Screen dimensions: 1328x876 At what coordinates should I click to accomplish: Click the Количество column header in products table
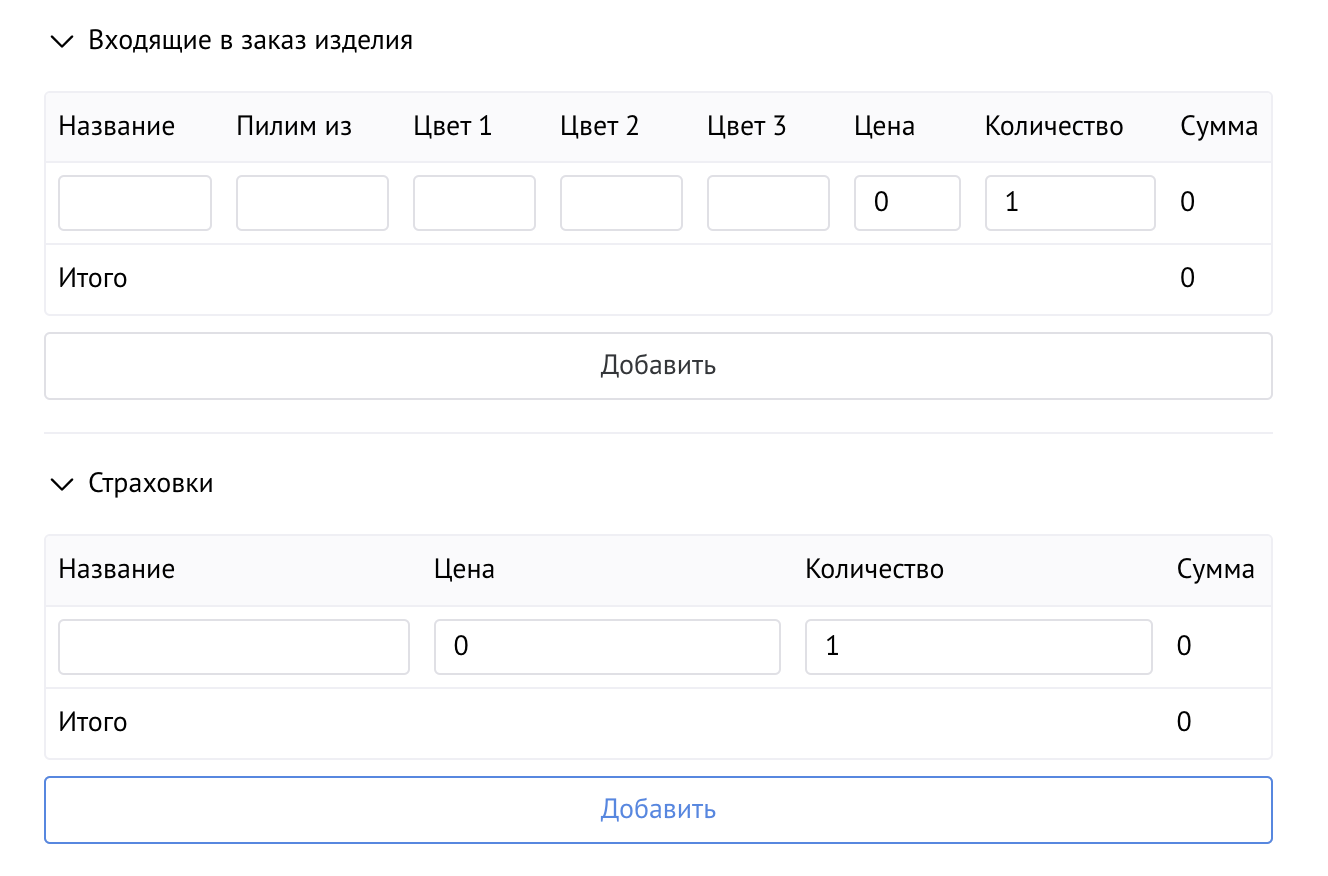click(x=1053, y=126)
